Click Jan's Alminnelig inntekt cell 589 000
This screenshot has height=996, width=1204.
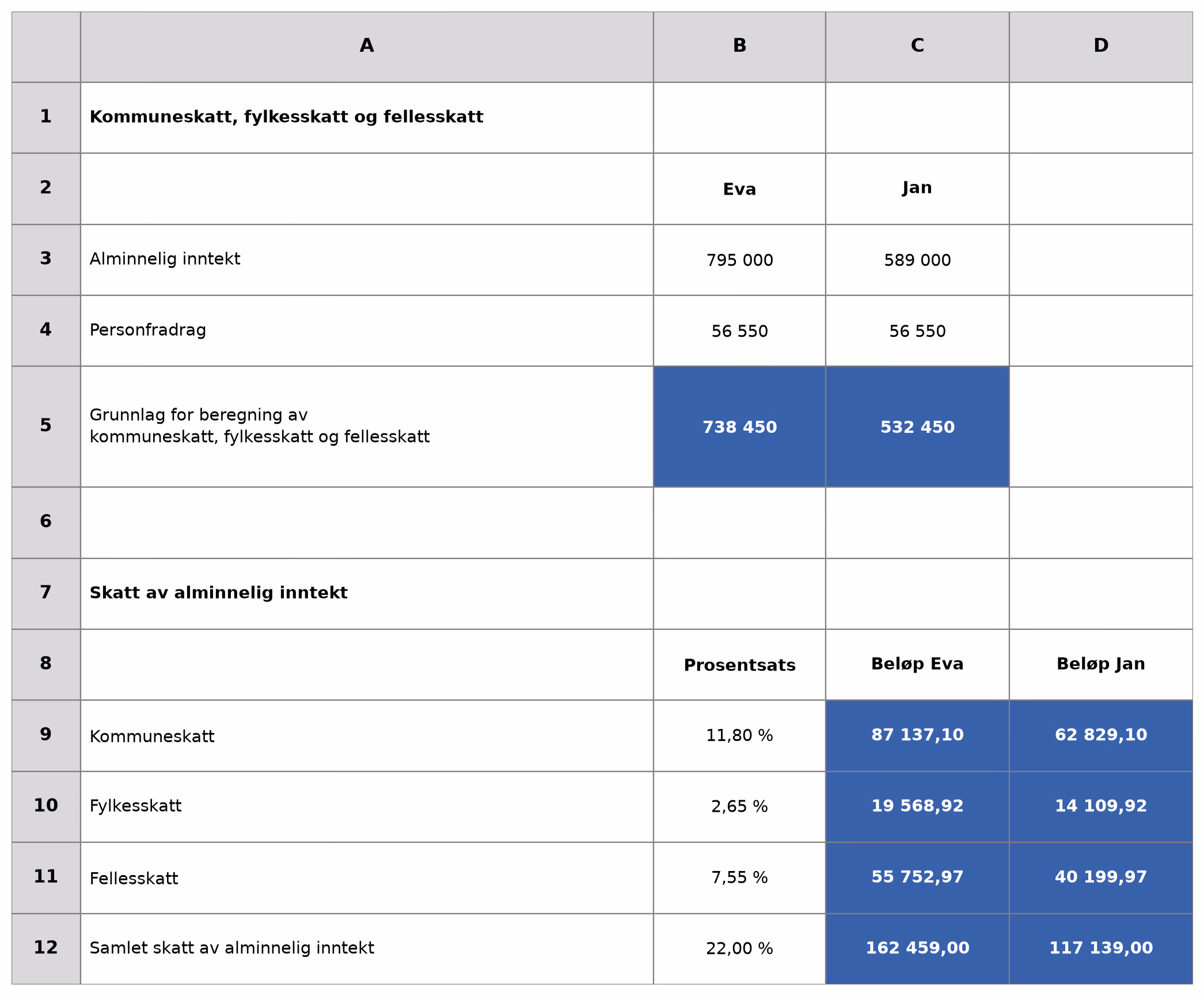917,260
